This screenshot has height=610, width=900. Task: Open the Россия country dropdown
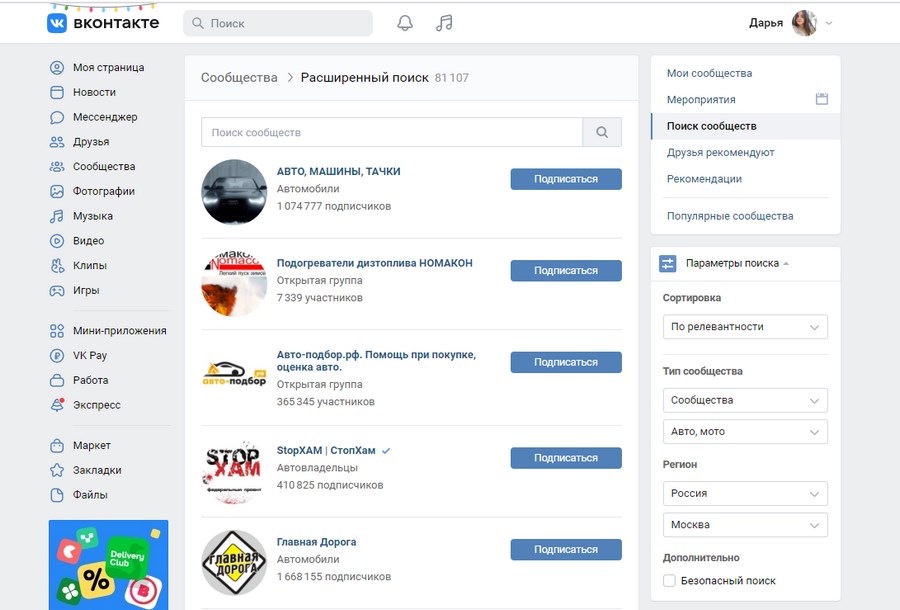745,494
